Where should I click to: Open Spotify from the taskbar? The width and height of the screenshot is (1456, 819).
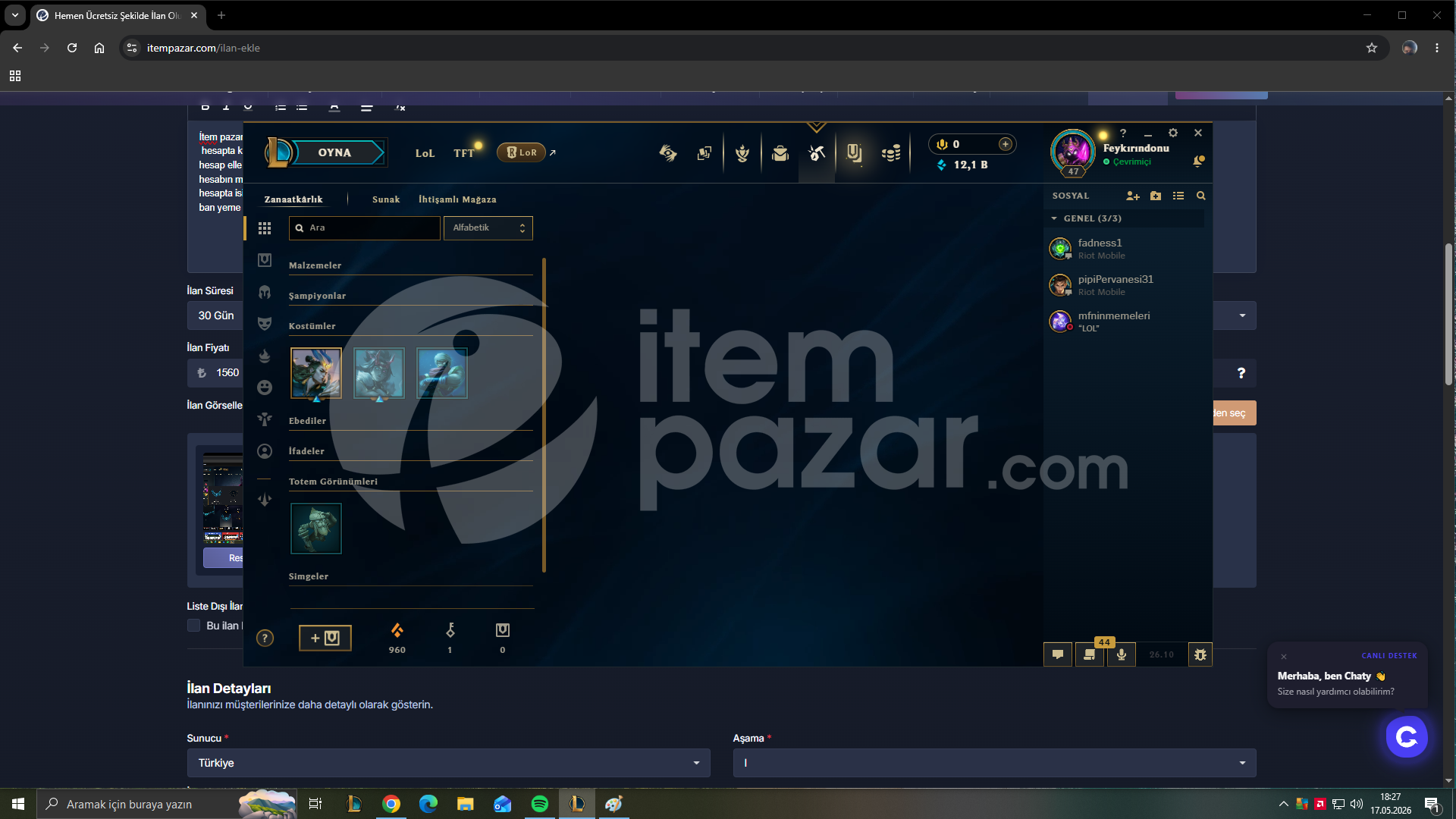point(540,804)
